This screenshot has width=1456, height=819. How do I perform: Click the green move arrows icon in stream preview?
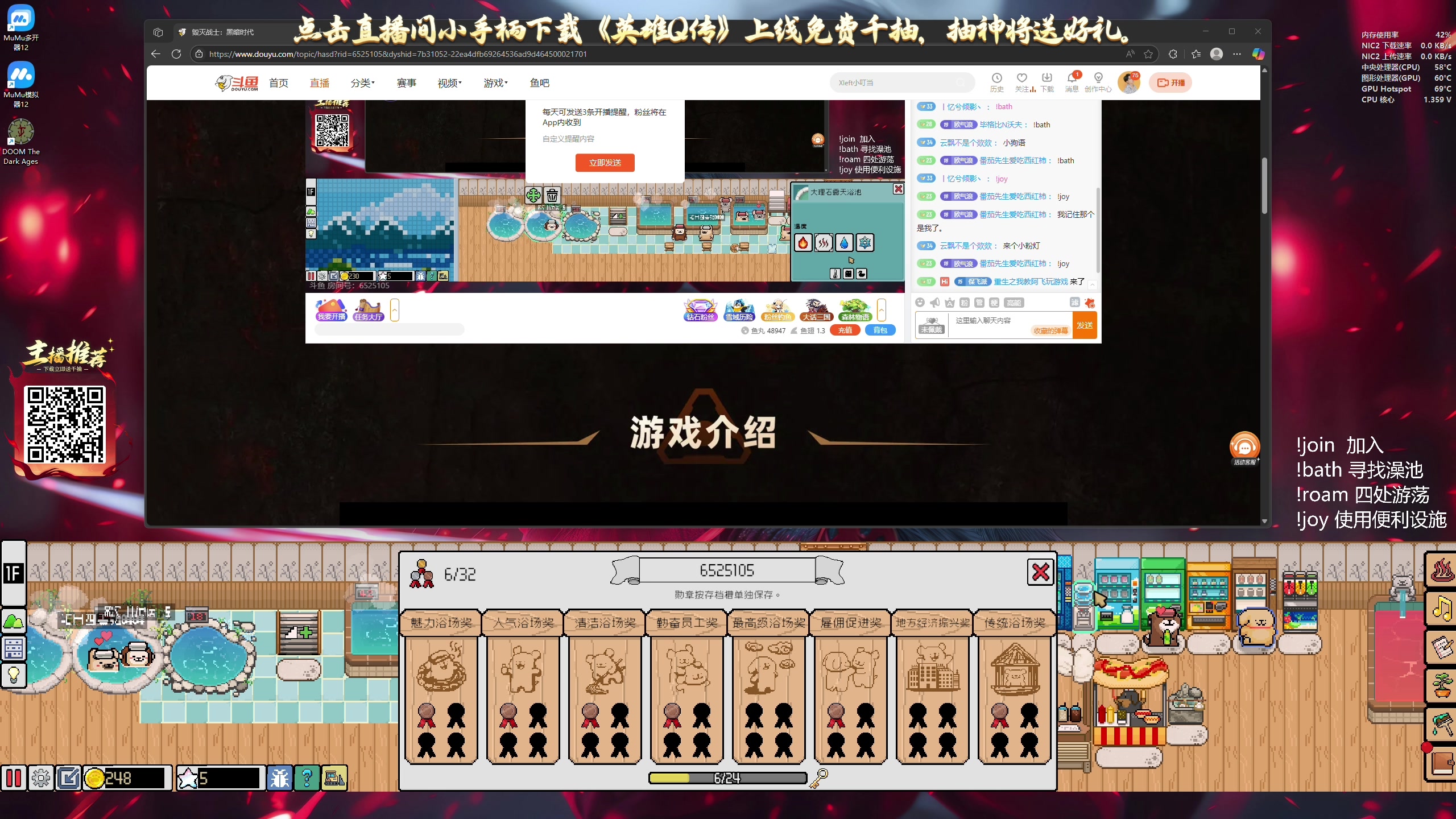pos(533,196)
